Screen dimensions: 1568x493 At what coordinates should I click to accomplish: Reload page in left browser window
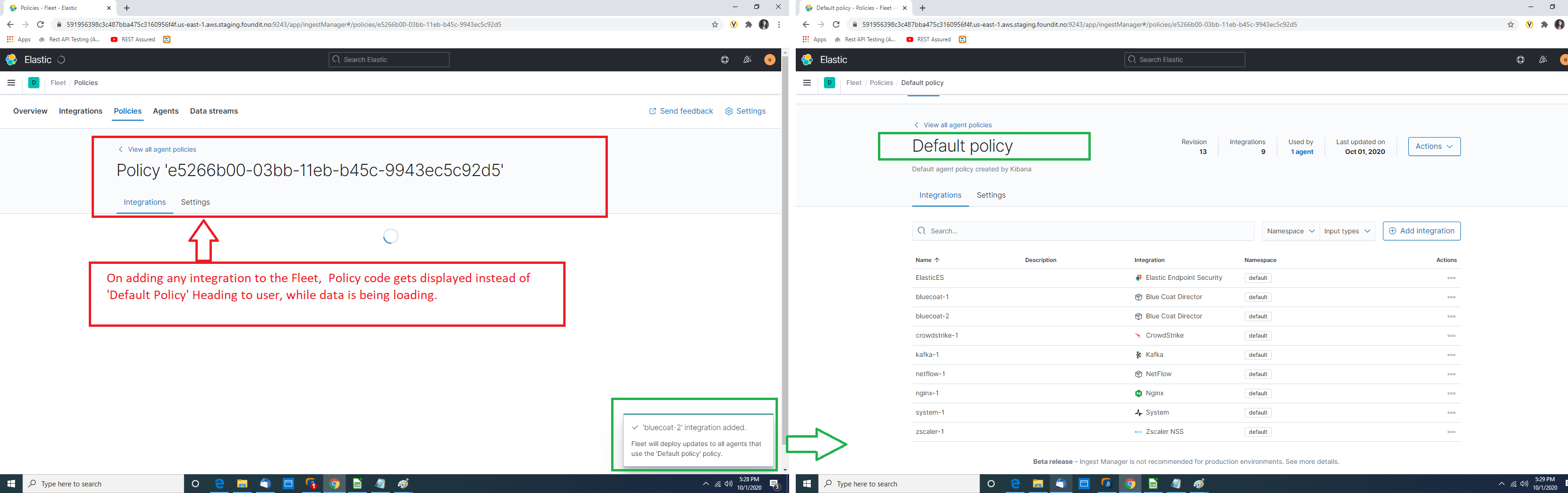coord(40,24)
